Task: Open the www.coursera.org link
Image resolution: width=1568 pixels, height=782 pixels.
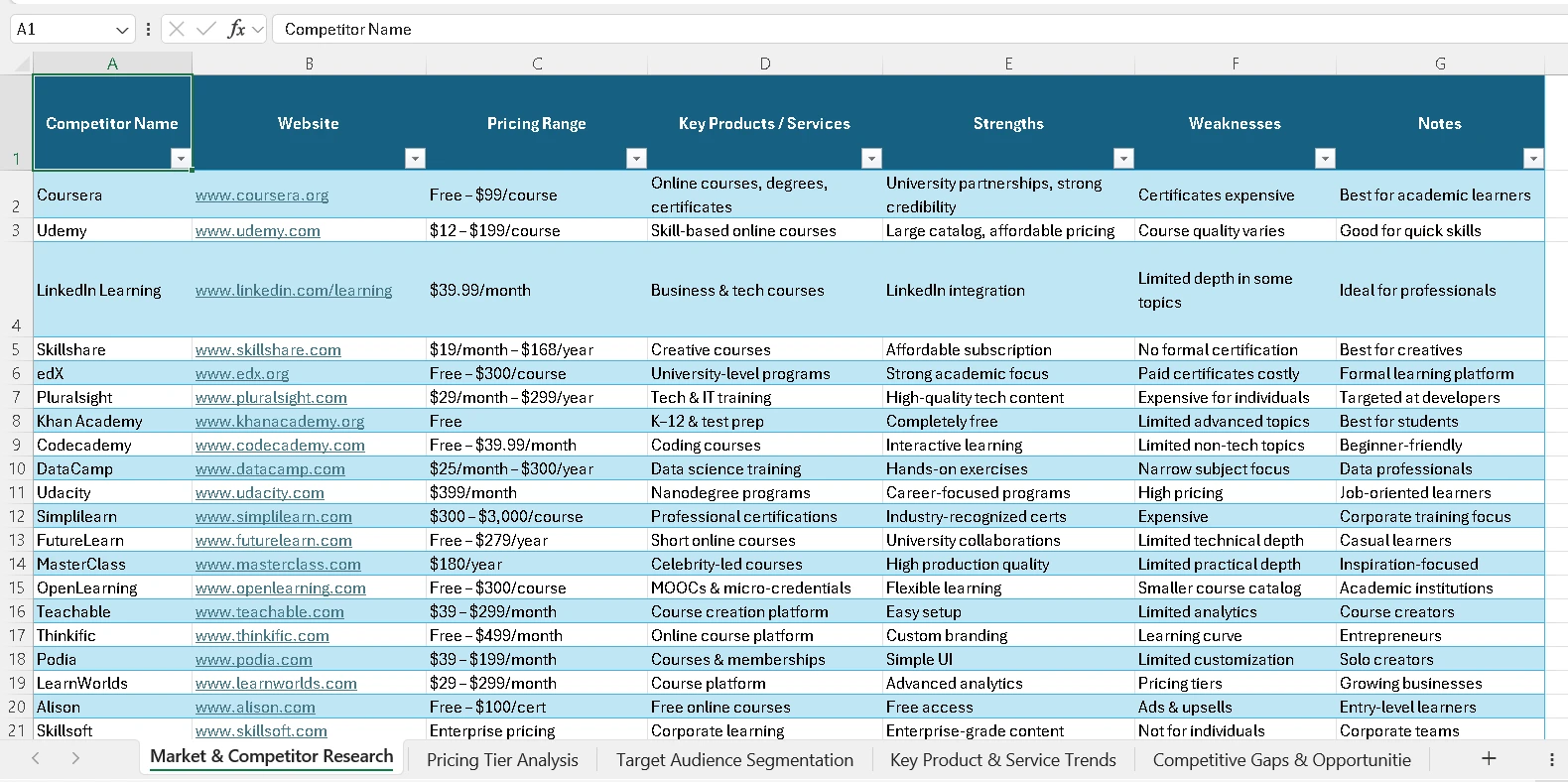Action: (x=262, y=195)
